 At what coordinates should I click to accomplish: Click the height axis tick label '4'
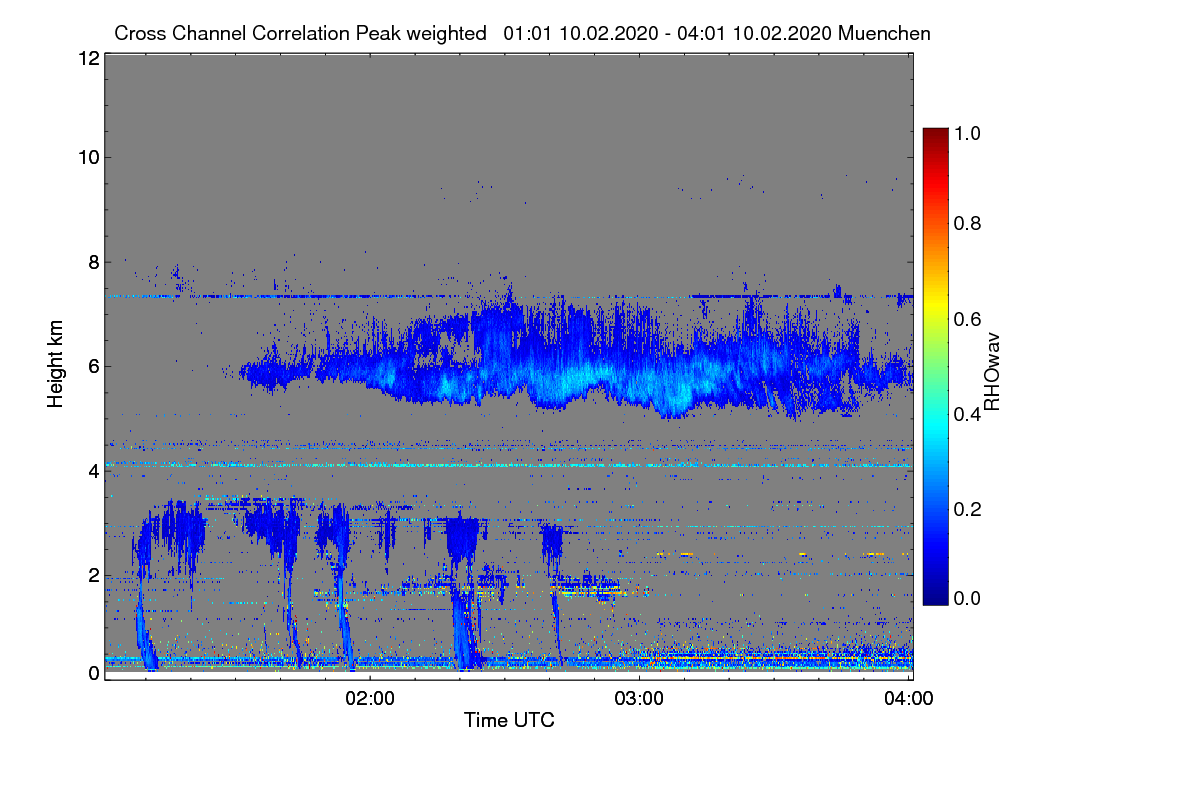click(x=93, y=470)
